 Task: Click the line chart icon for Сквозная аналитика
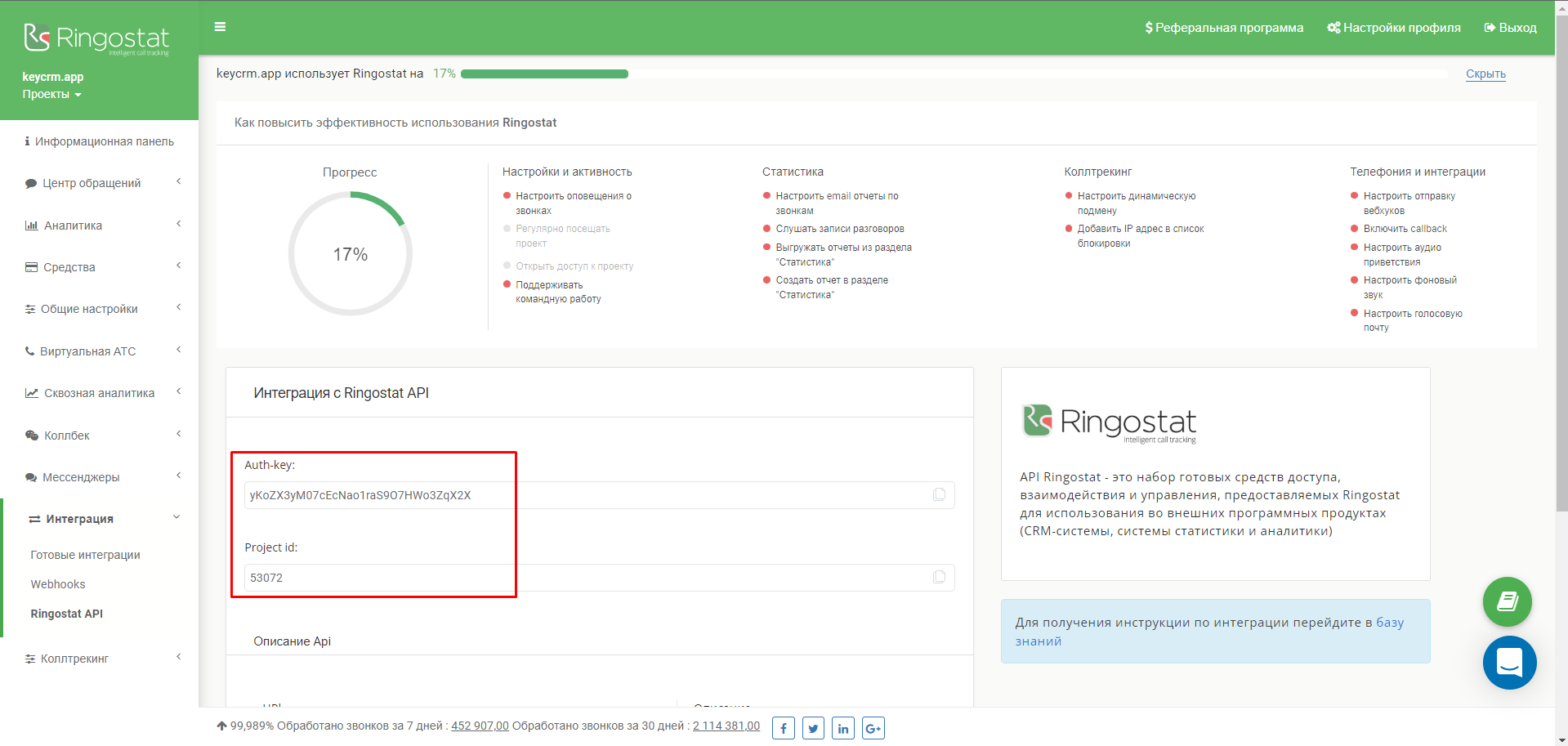coord(31,393)
